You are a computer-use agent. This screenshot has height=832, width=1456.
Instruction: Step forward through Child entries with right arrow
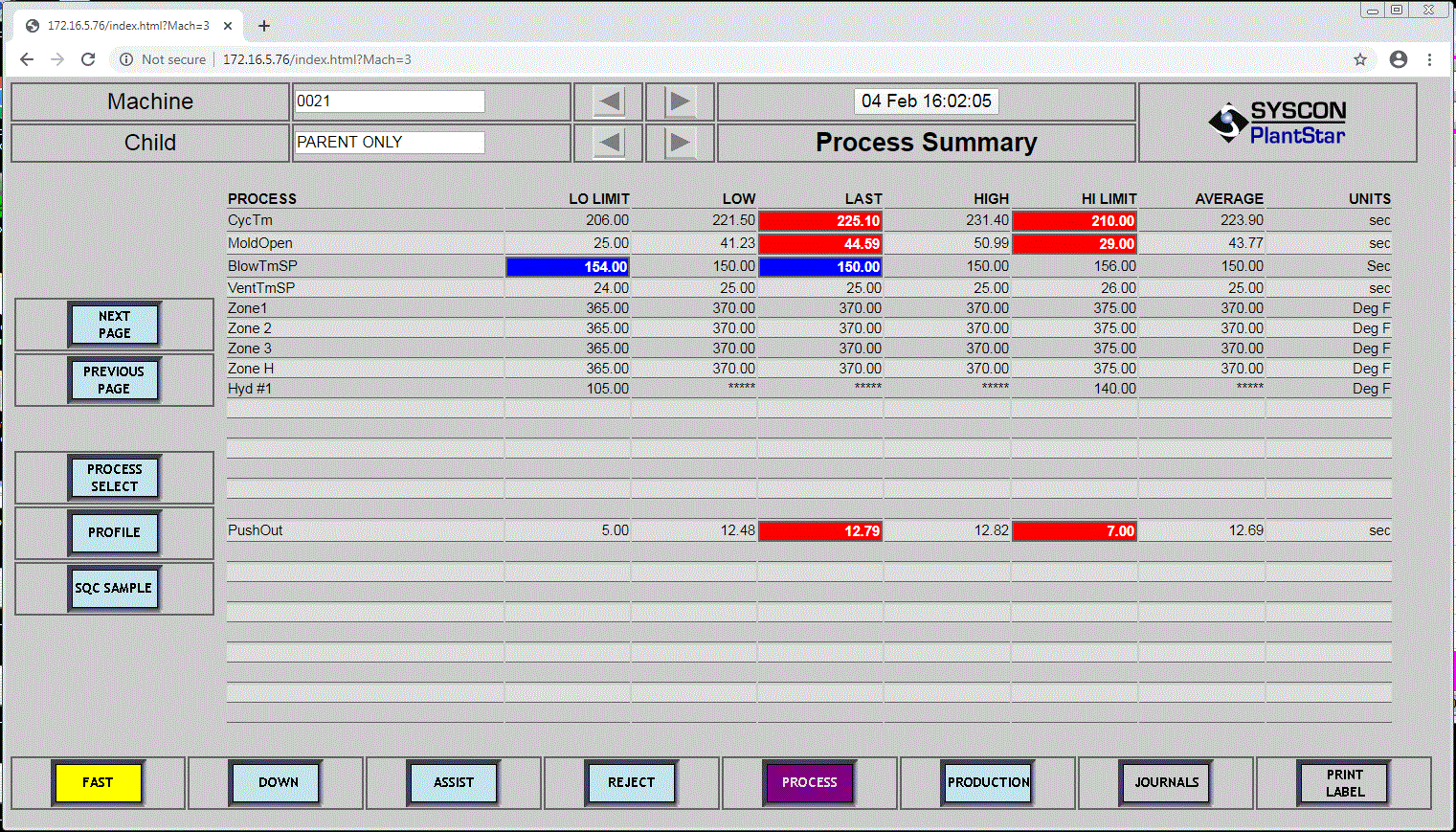(680, 142)
